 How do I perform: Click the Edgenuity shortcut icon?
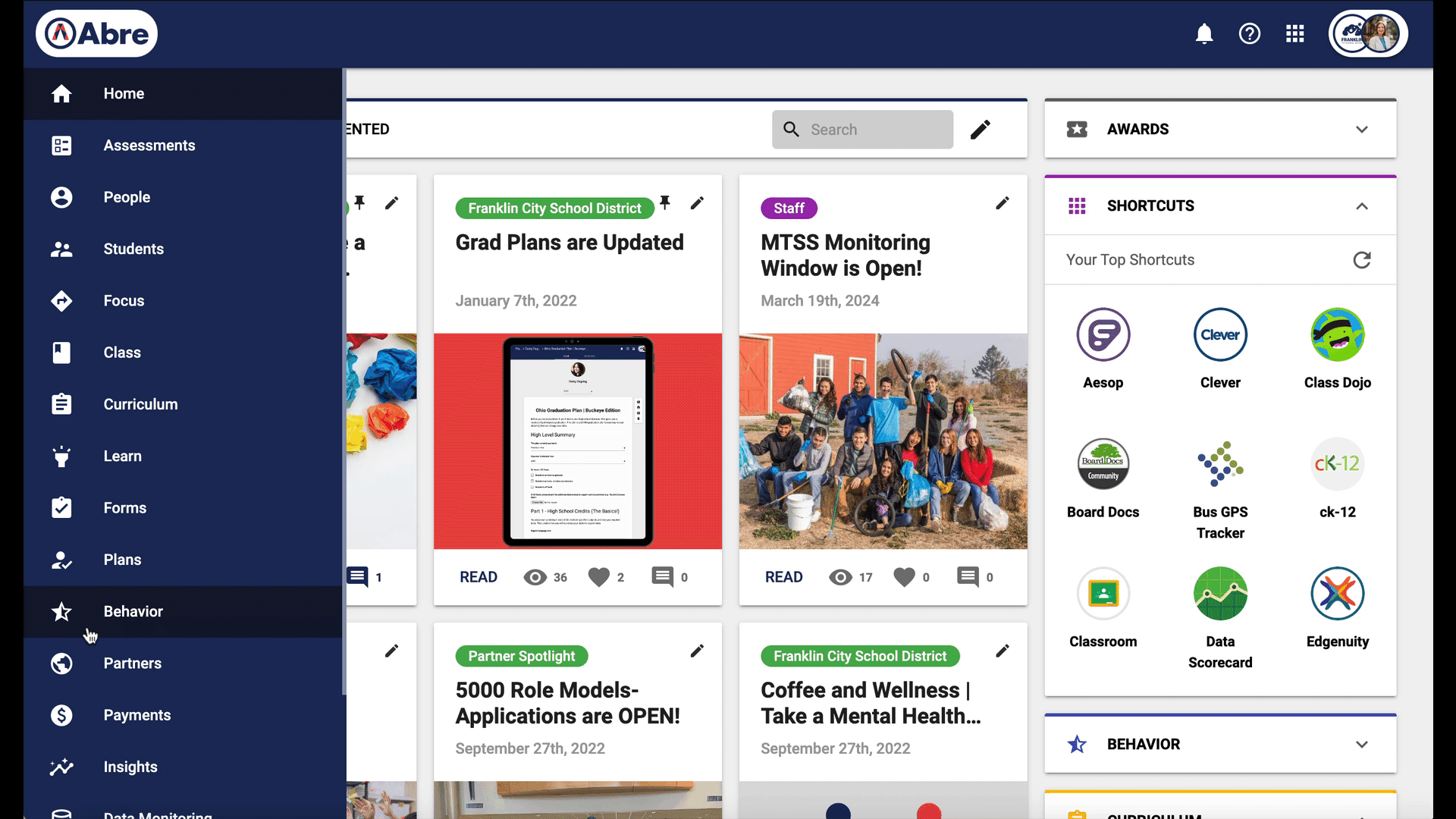pyautogui.click(x=1337, y=594)
